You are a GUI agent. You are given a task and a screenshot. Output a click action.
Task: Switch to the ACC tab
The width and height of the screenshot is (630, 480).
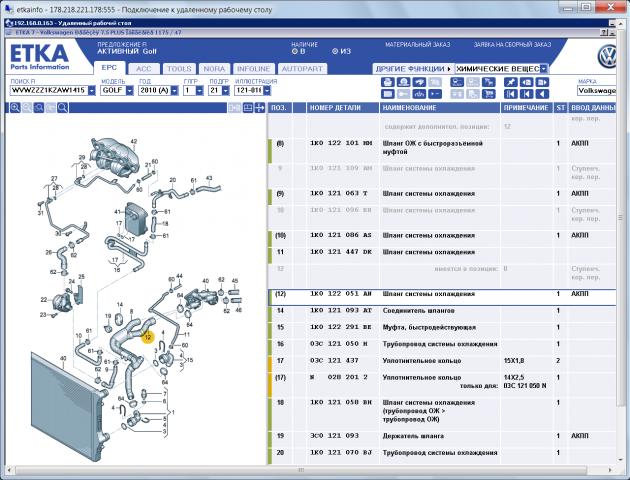tap(144, 69)
